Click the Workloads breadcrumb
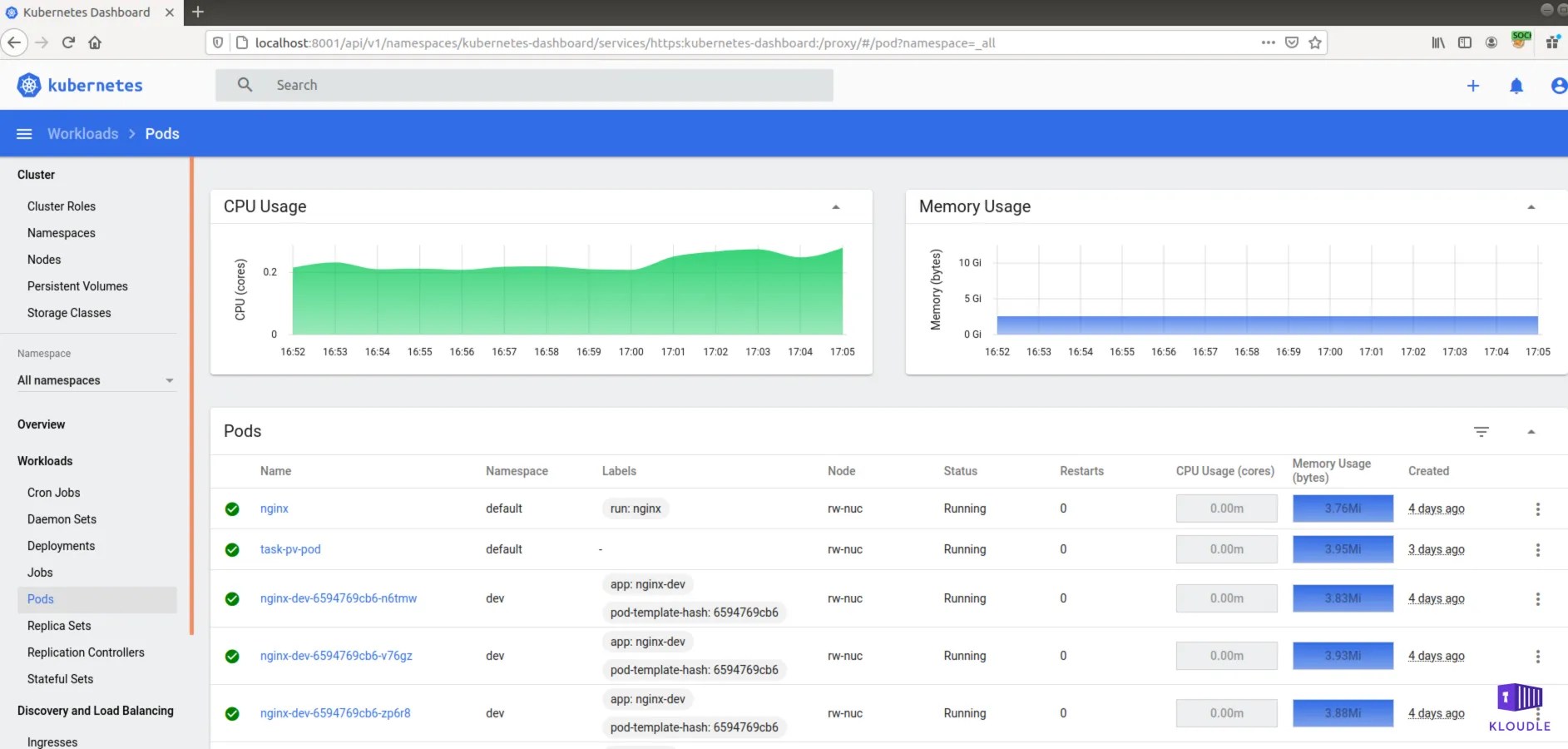The height and width of the screenshot is (749, 1568). (x=82, y=133)
